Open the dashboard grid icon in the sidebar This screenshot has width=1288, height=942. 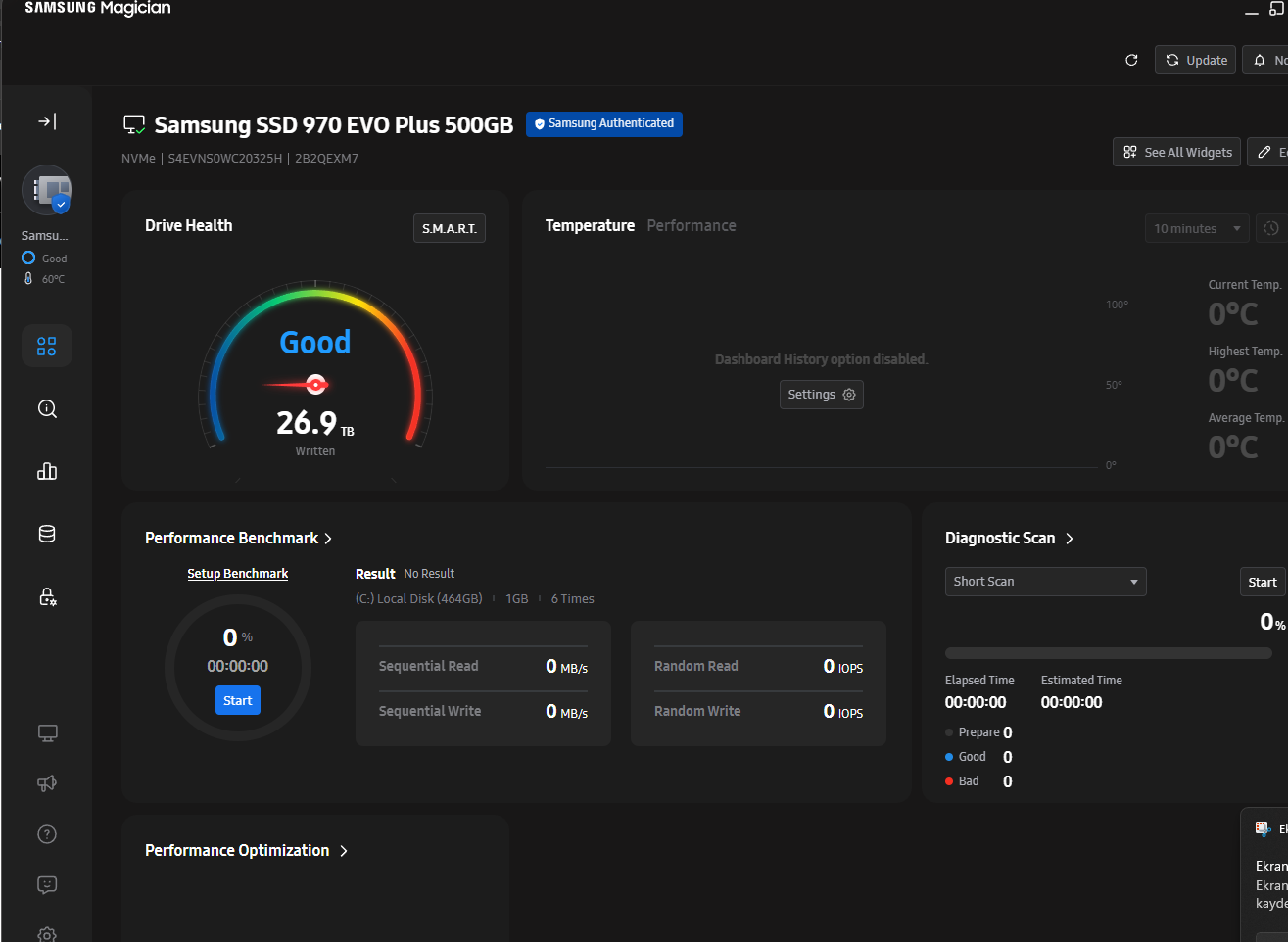[47, 346]
